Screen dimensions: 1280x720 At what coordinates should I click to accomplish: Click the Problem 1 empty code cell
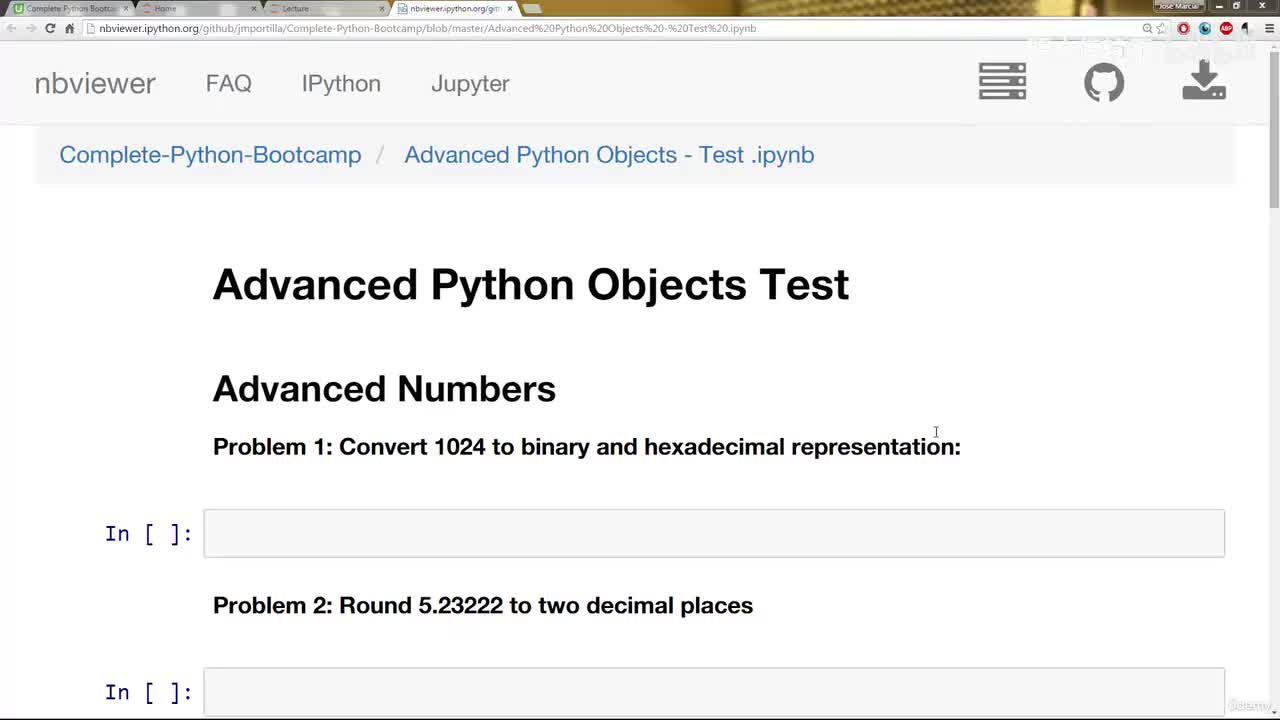tap(714, 533)
